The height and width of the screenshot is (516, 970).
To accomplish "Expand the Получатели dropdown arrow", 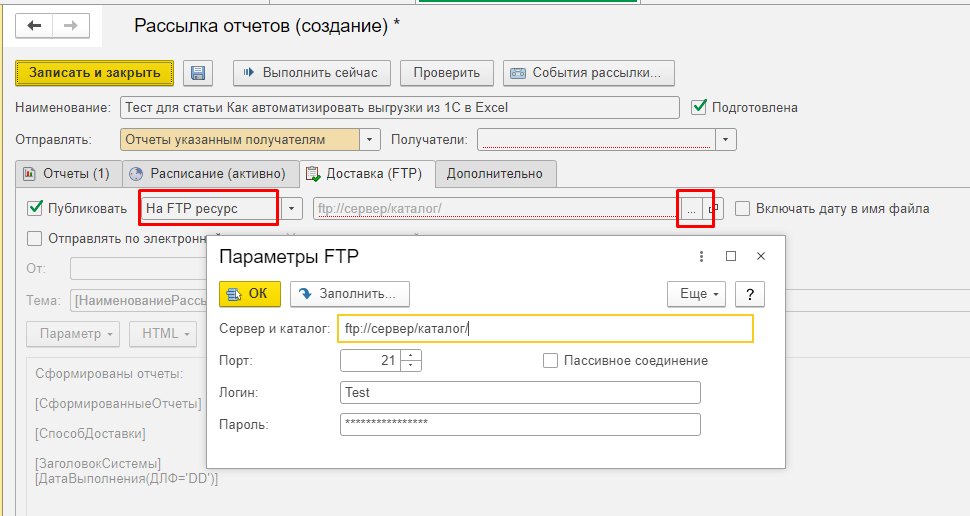I will tap(726, 140).
